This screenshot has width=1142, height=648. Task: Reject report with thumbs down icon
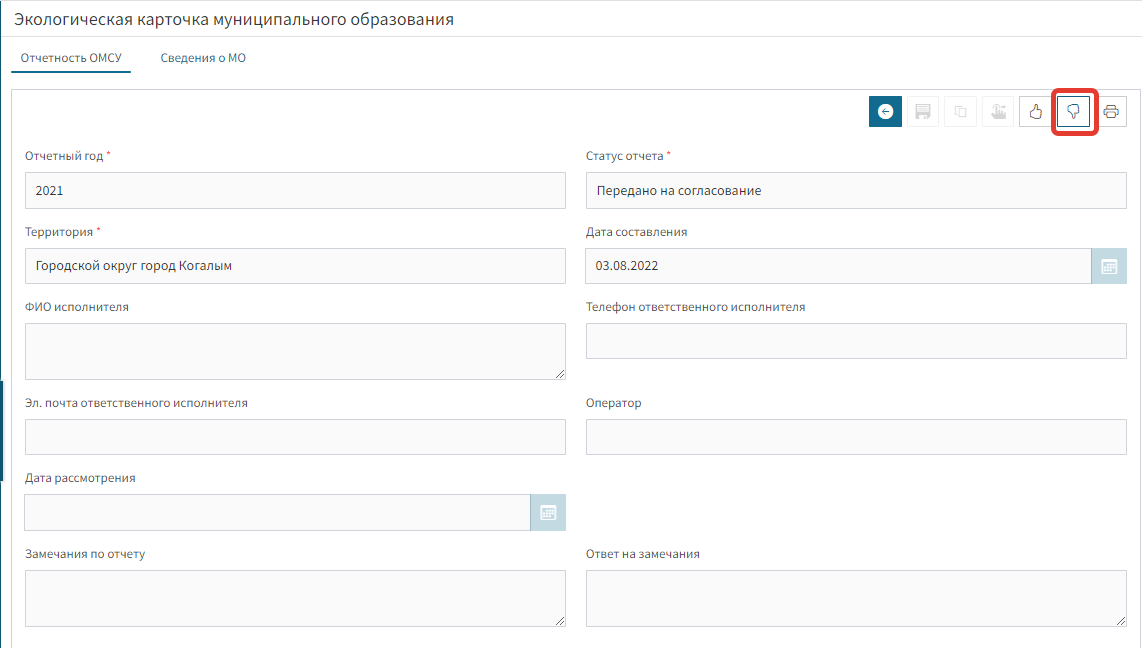coord(1074,112)
